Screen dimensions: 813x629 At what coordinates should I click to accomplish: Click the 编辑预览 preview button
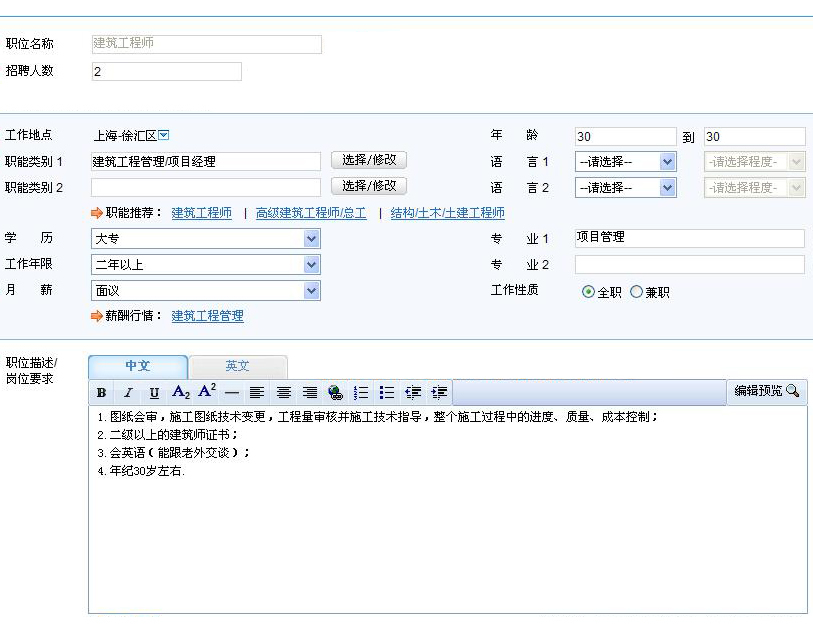point(767,391)
